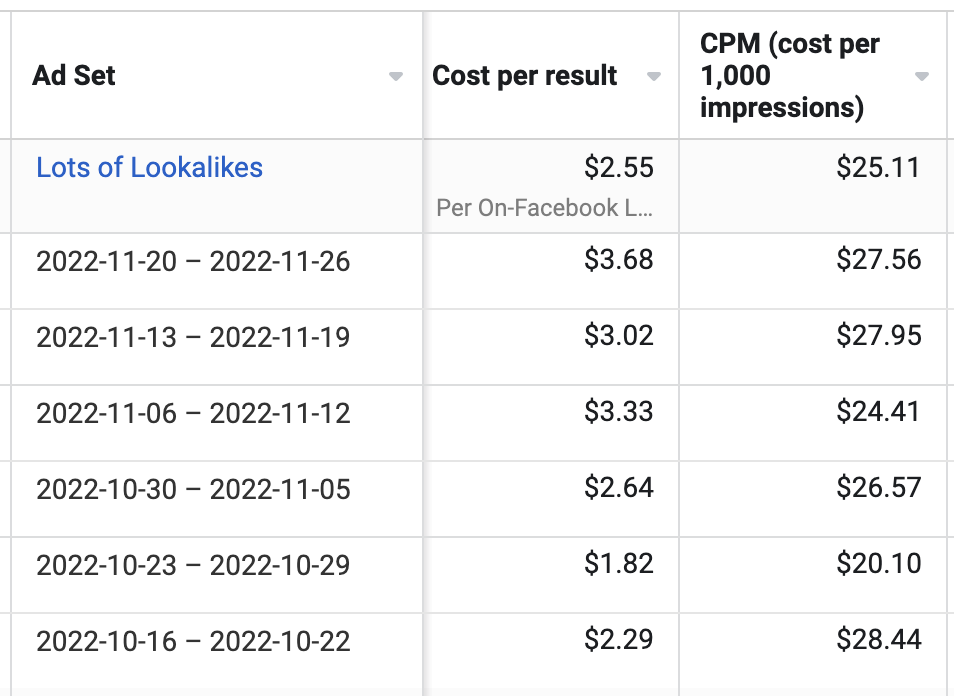This screenshot has width=954, height=696.
Task: Click the Per On-Facebook L... caption text
Action: [x=545, y=208]
